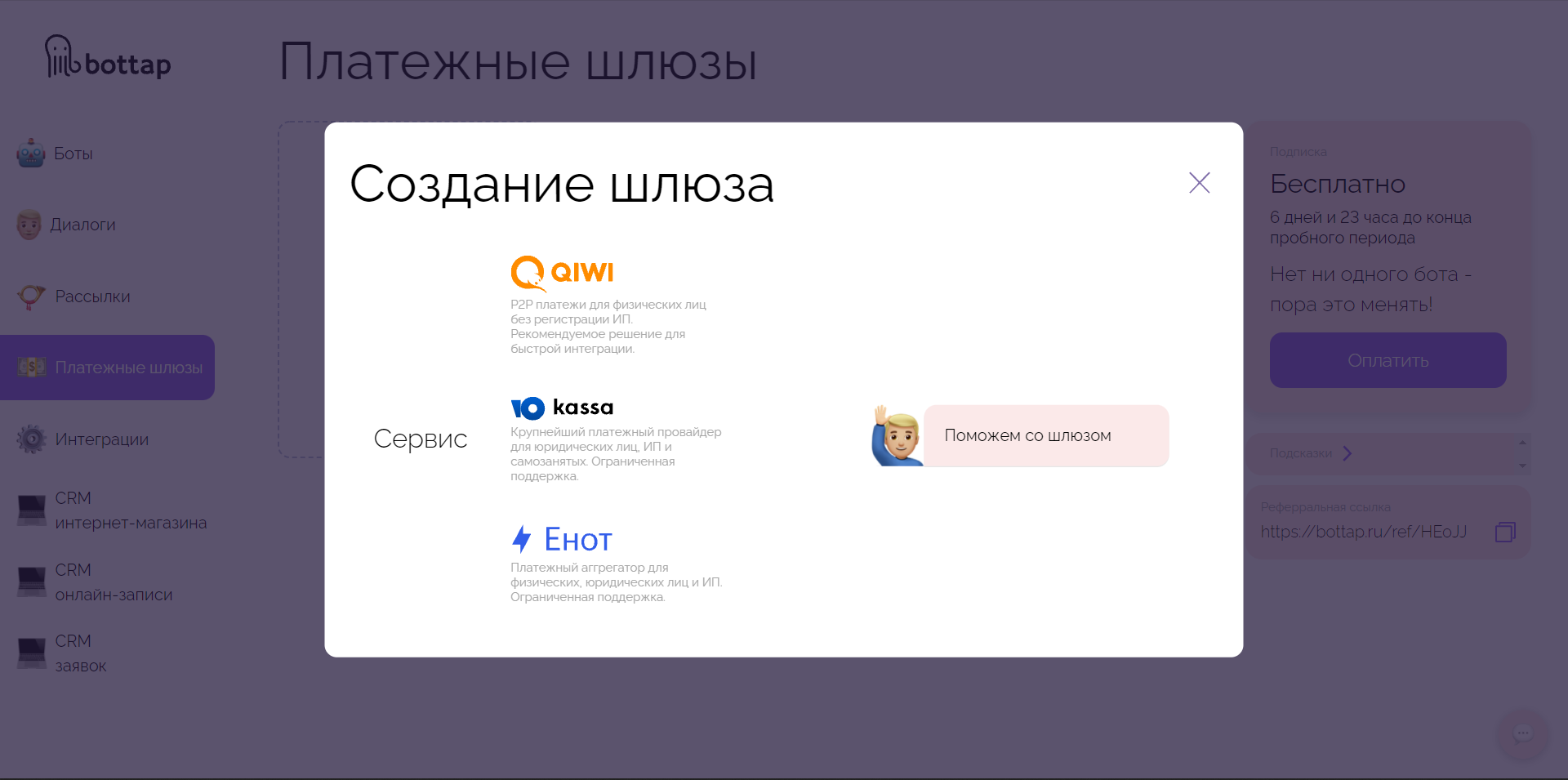The image size is (1568, 780).
Task: Click CRM заявок laptop icon
Action: (32, 653)
